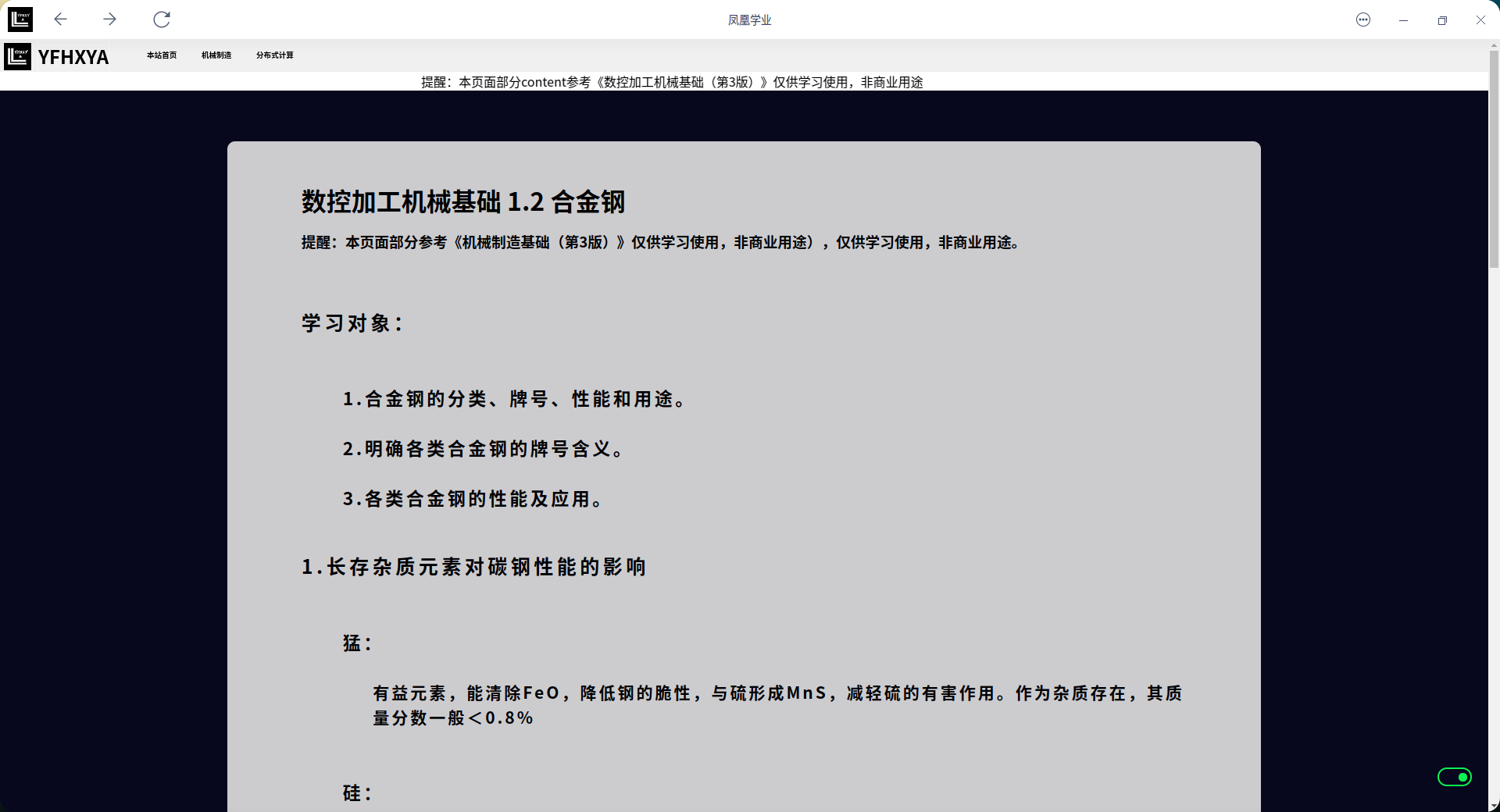Click the YFHXYA logo image
The height and width of the screenshot is (812, 1500).
point(17,56)
